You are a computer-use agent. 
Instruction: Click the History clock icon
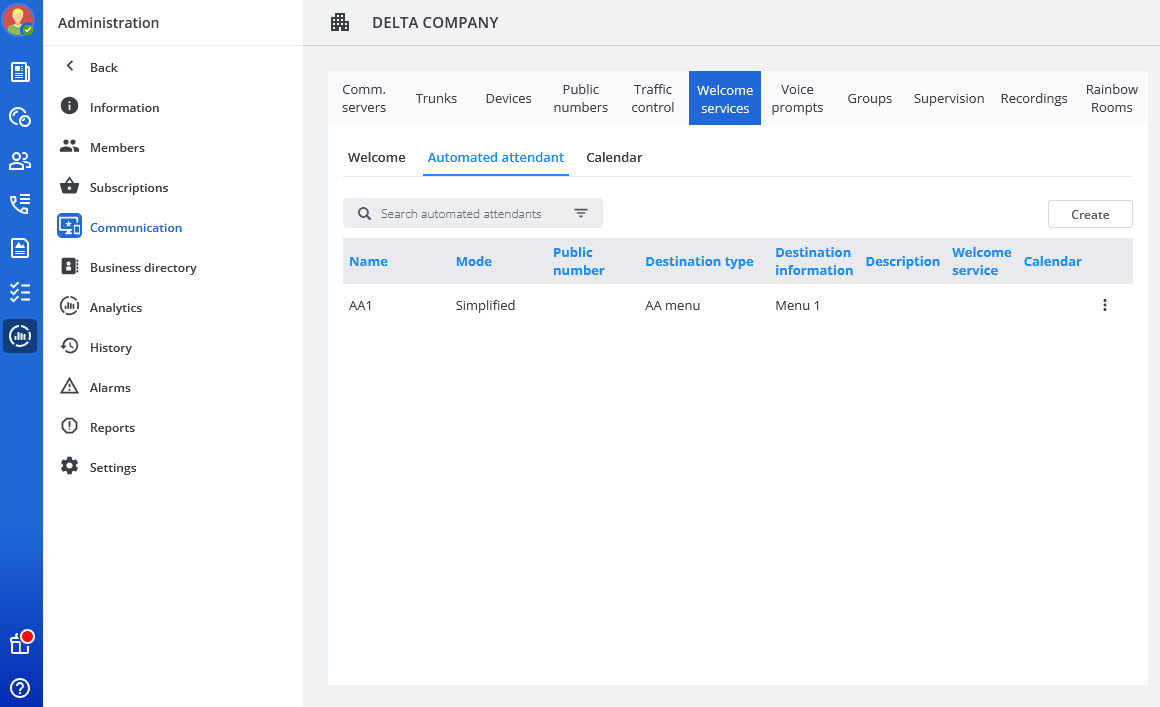pyautogui.click(x=69, y=347)
